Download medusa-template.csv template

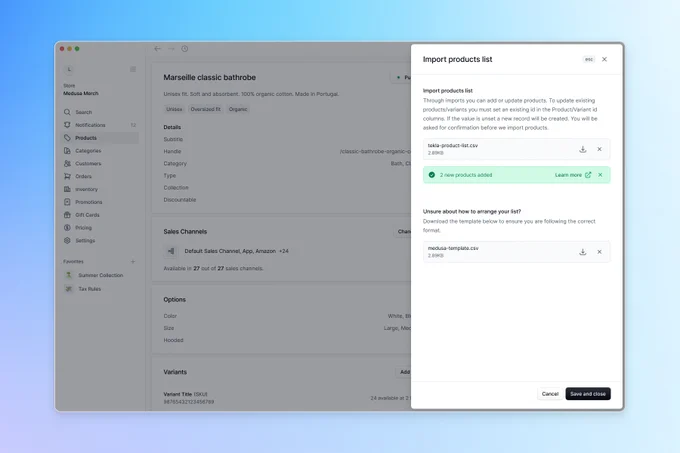point(583,252)
